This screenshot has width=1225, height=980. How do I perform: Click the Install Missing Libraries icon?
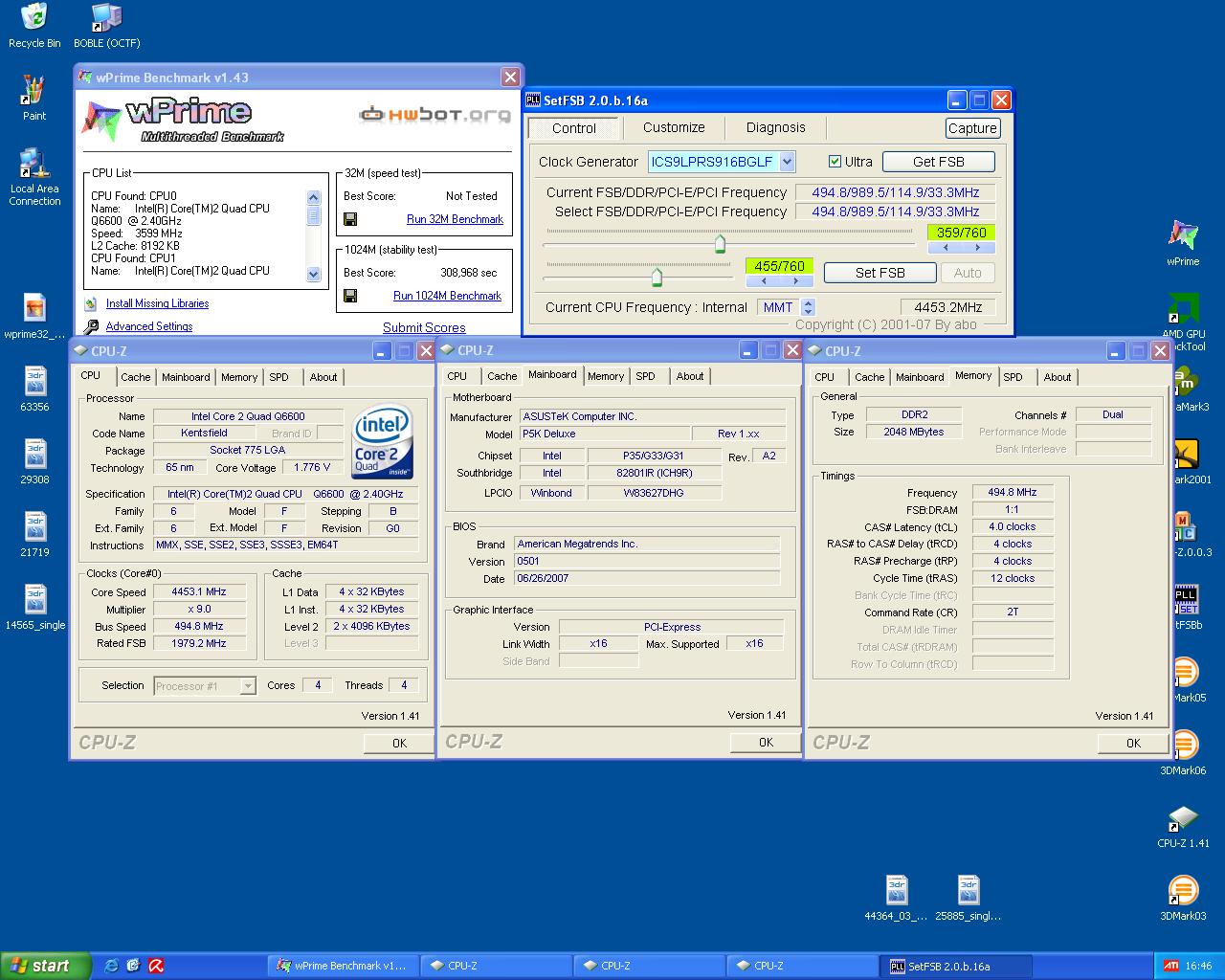pyautogui.click(x=91, y=303)
